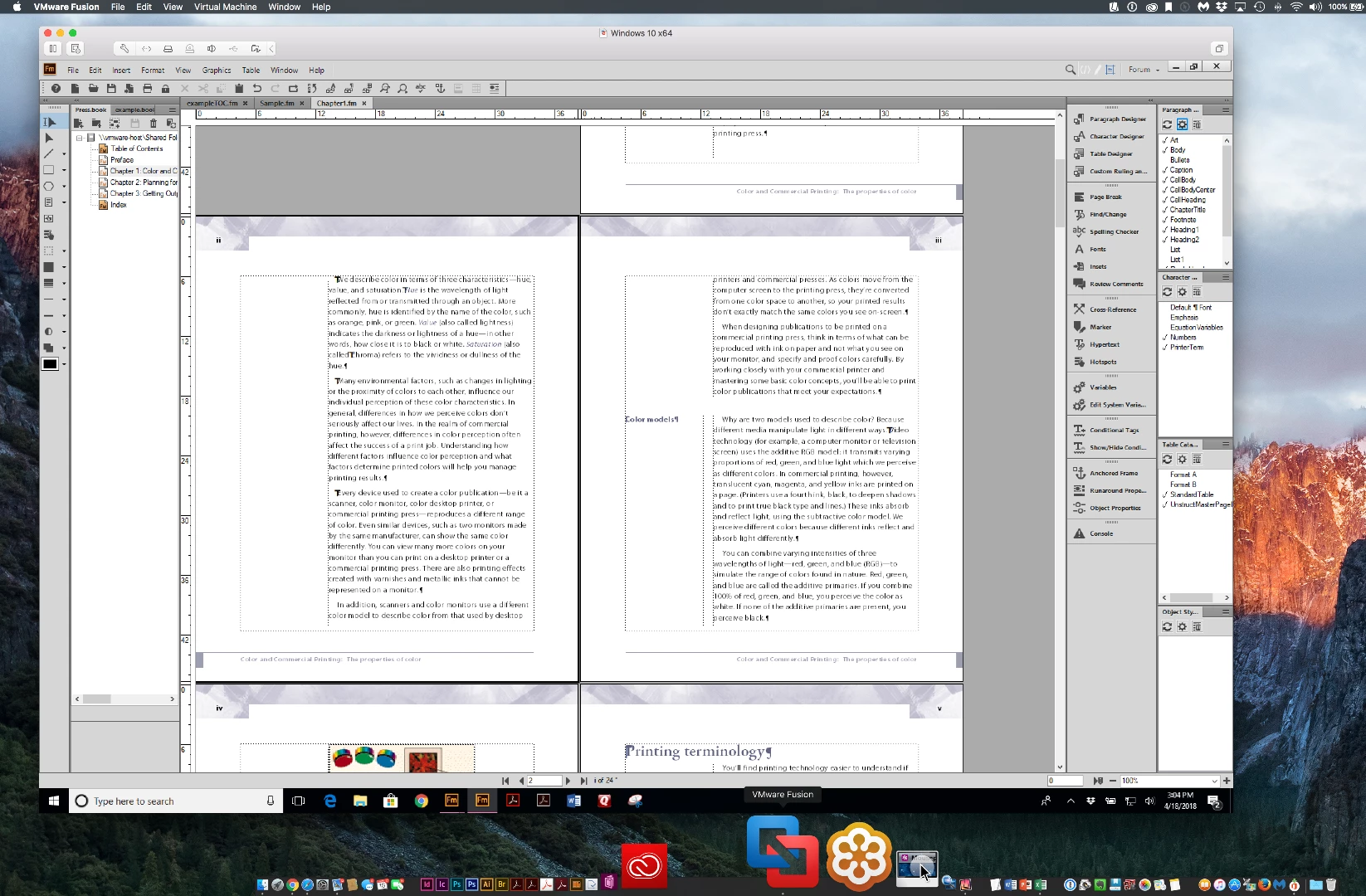The image size is (1366, 896).
Task: Open the Graphics menu
Action: point(217,71)
